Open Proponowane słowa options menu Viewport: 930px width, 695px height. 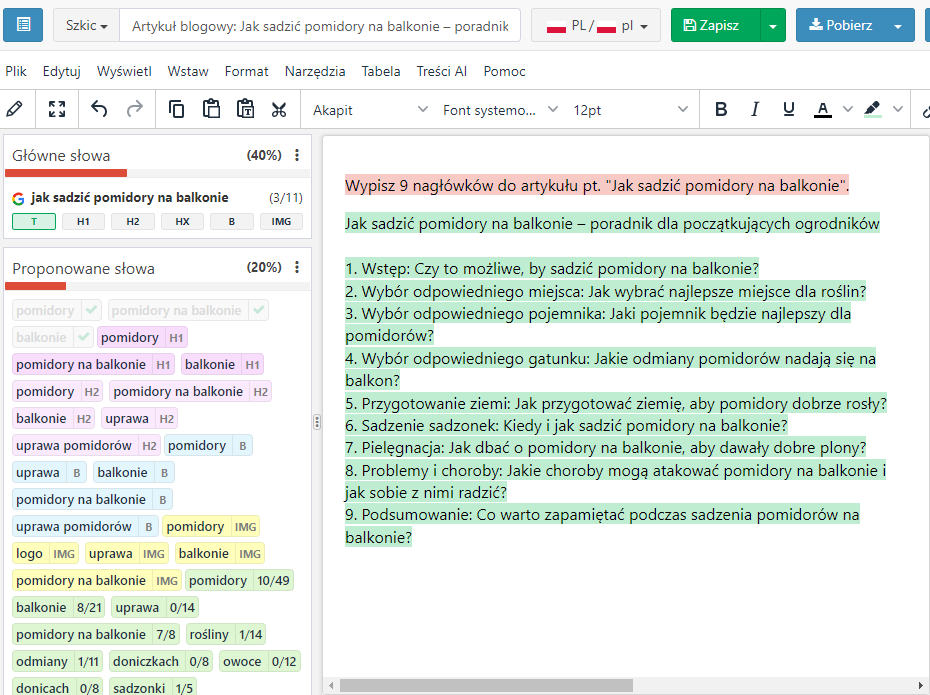coord(297,267)
